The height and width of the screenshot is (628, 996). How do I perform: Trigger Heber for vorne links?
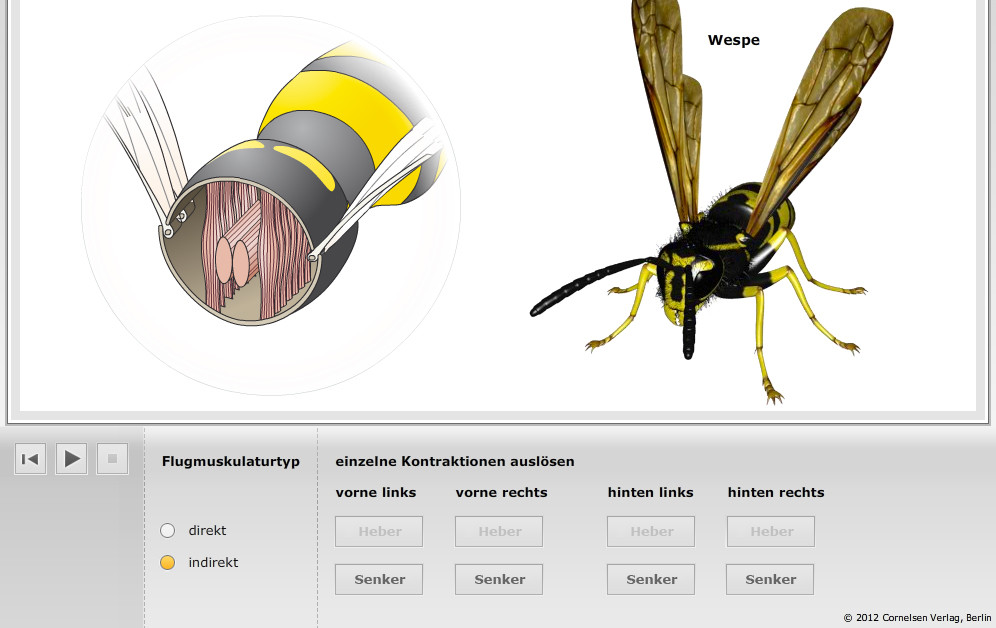[379, 532]
